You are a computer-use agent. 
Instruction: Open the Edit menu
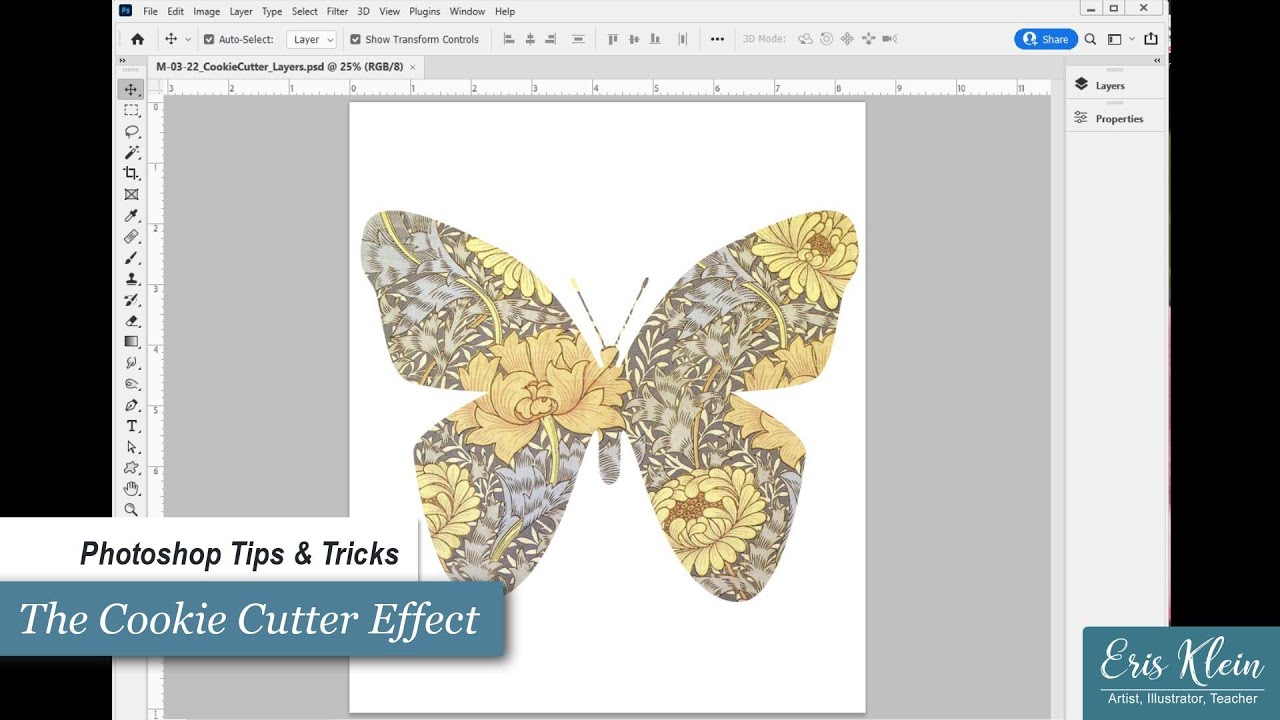coord(175,11)
